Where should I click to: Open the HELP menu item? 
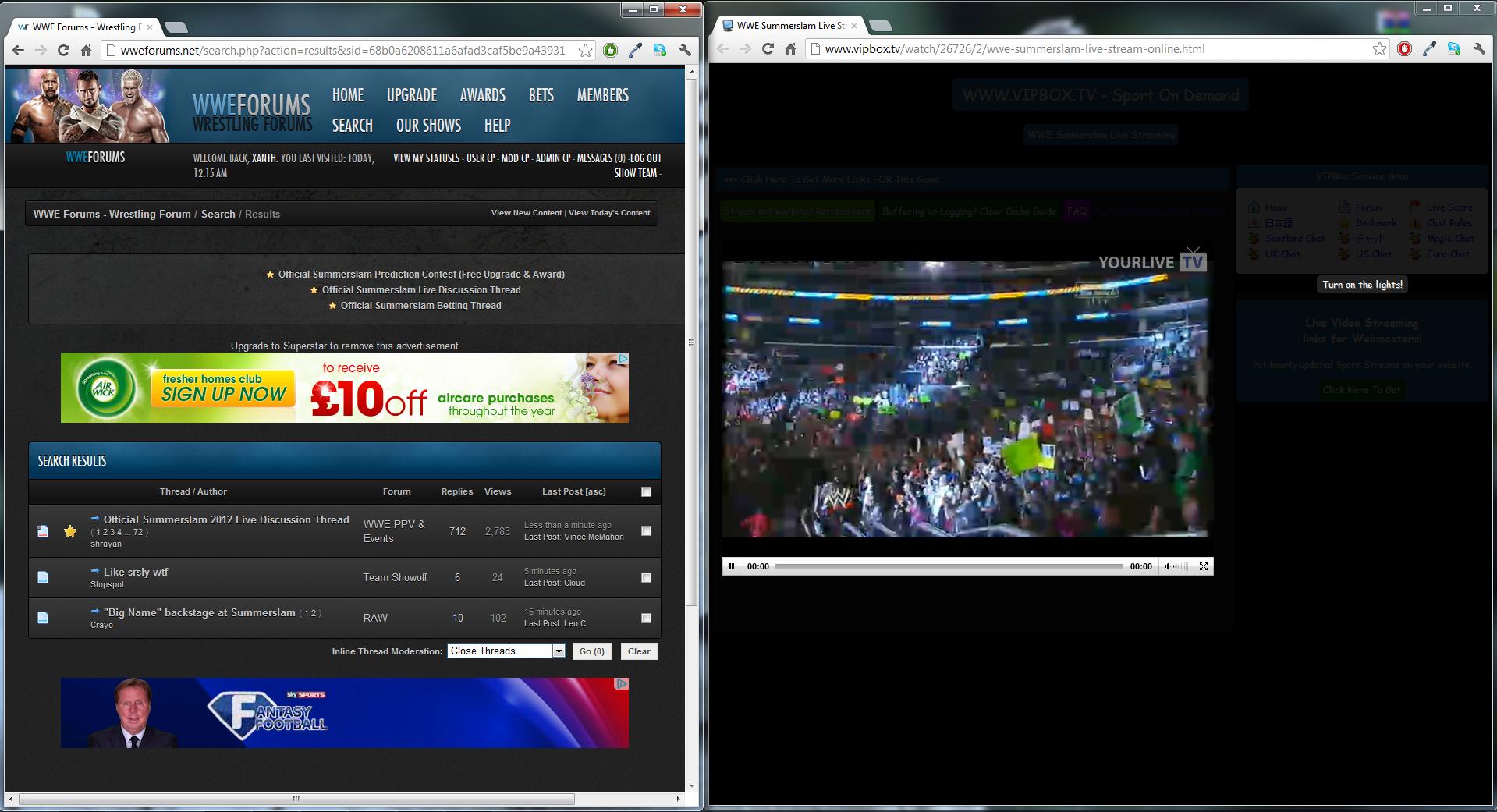(x=497, y=126)
